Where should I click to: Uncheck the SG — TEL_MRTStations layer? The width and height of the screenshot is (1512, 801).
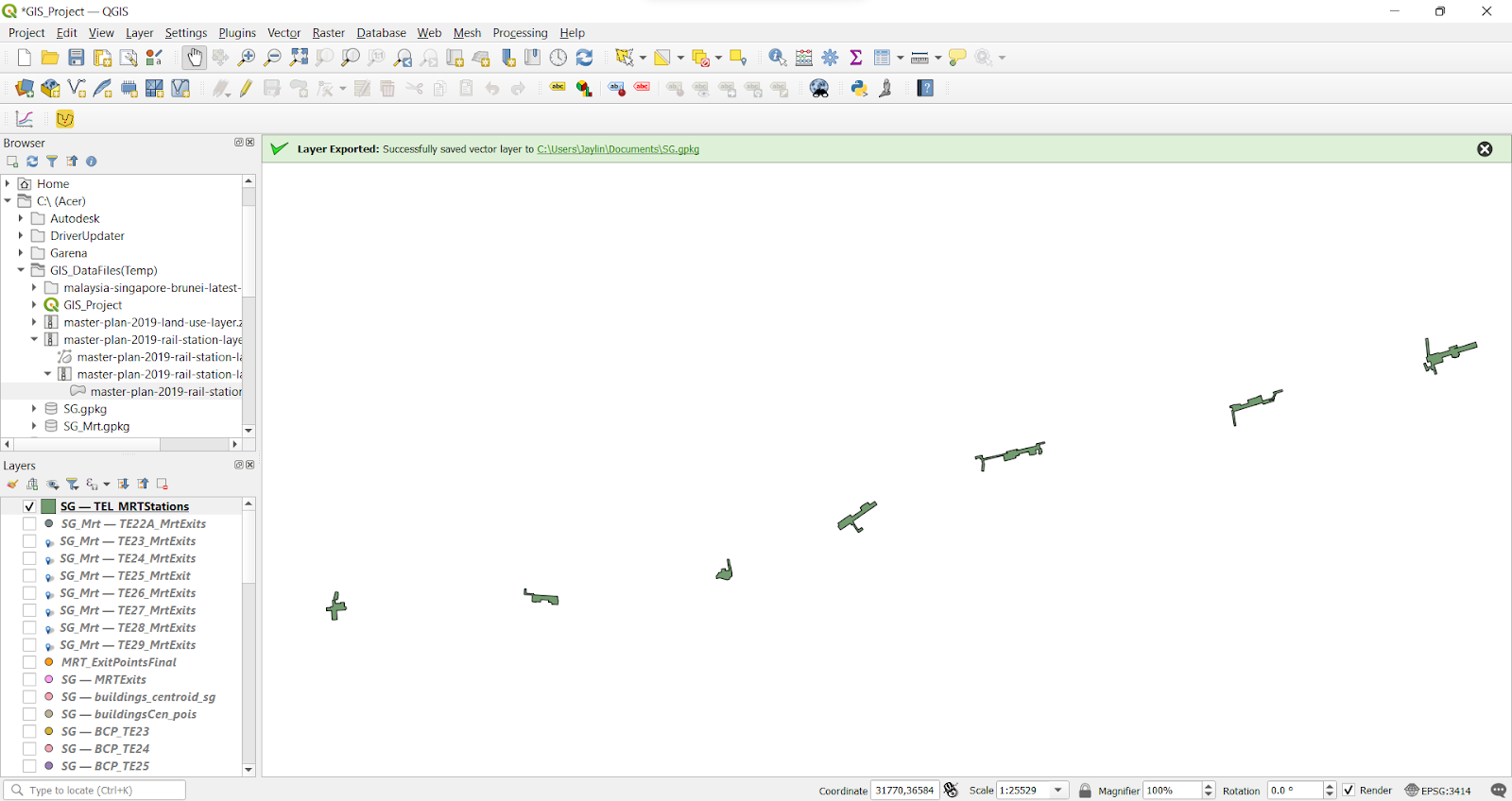[29, 507]
